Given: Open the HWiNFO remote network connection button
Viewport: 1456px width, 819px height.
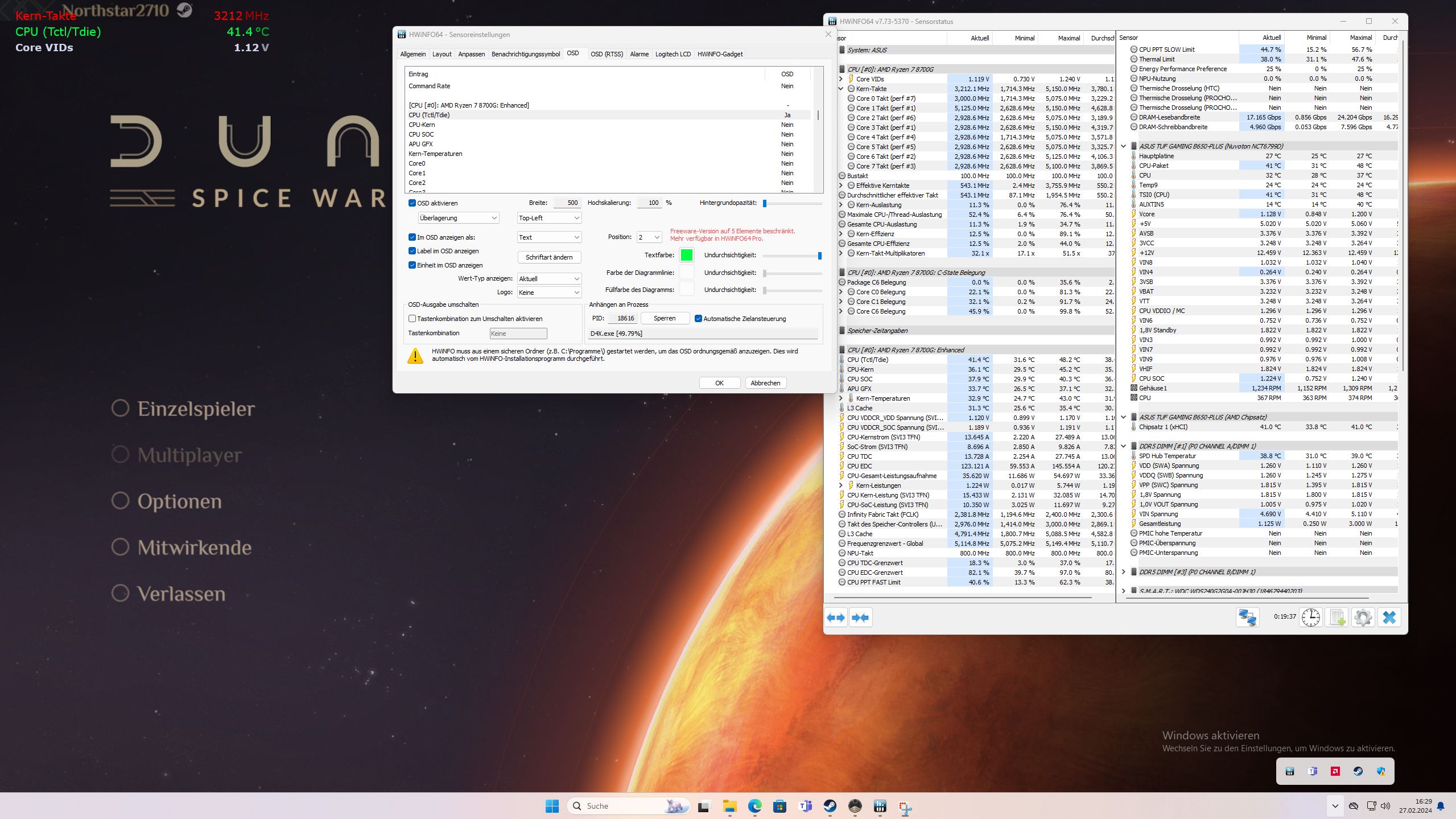Looking at the screenshot, I should click(x=1247, y=617).
